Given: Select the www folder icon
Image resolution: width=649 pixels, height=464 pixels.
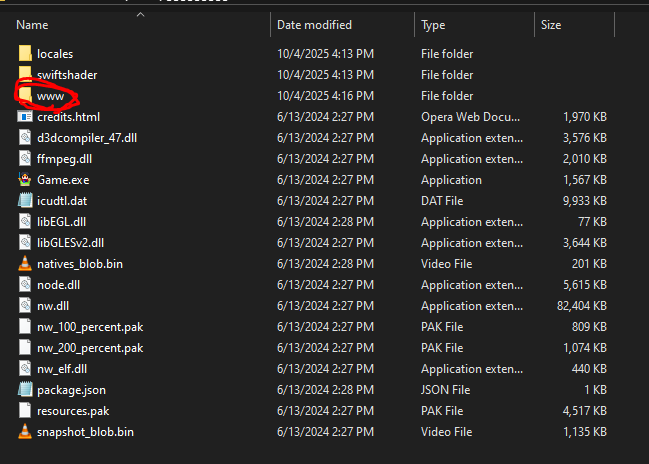Looking at the screenshot, I should click(x=25, y=96).
